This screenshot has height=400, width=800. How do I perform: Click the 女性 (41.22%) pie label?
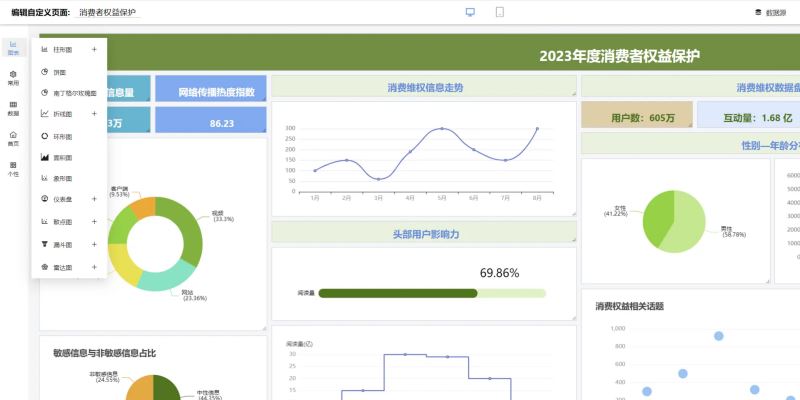click(x=615, y=211)
